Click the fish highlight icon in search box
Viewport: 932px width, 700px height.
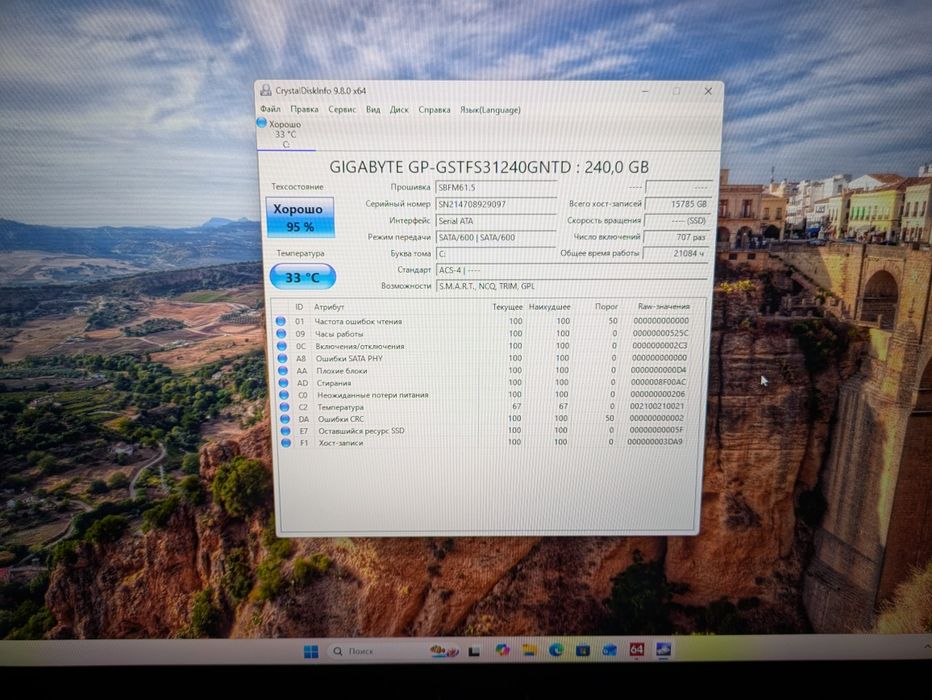pos(443,651)
